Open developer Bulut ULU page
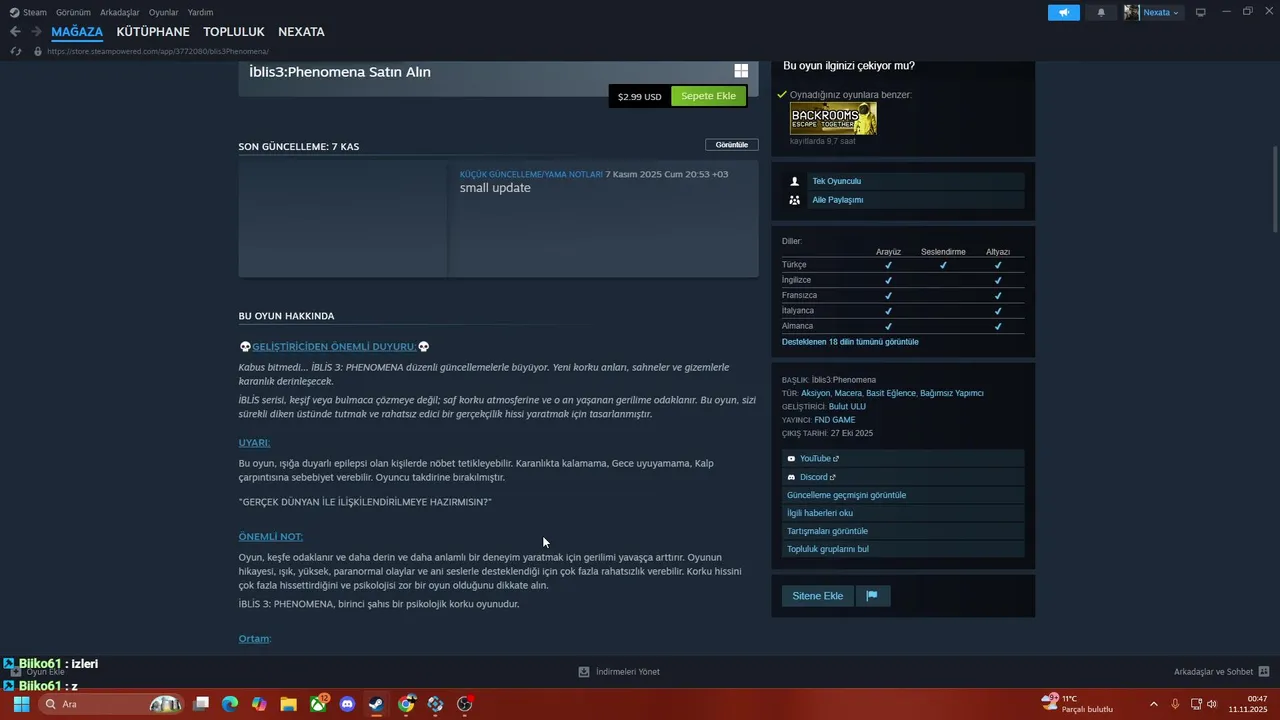 coord(847,407)
